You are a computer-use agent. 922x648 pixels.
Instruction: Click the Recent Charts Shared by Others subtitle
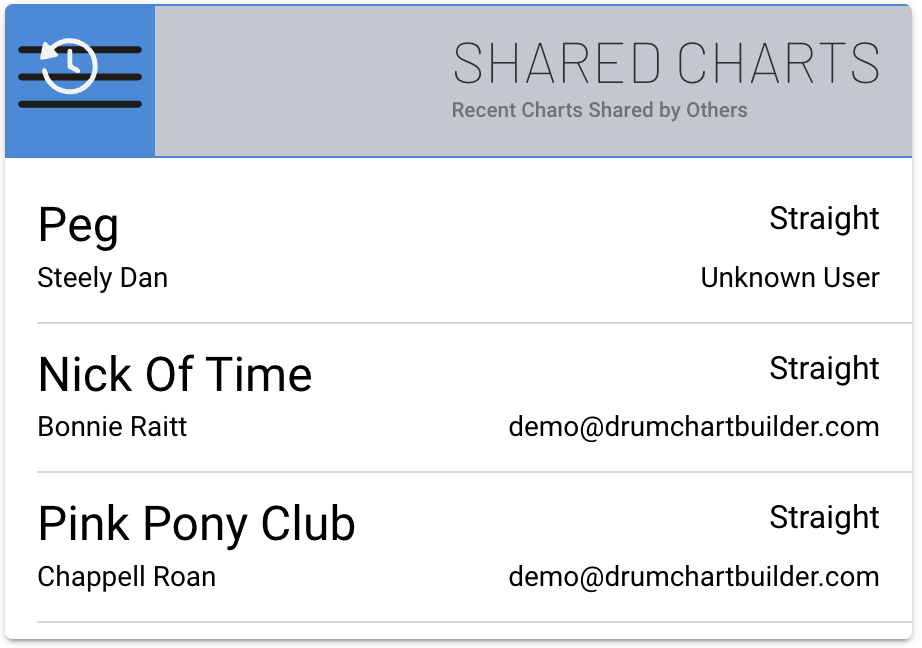(x=599, y=110)
